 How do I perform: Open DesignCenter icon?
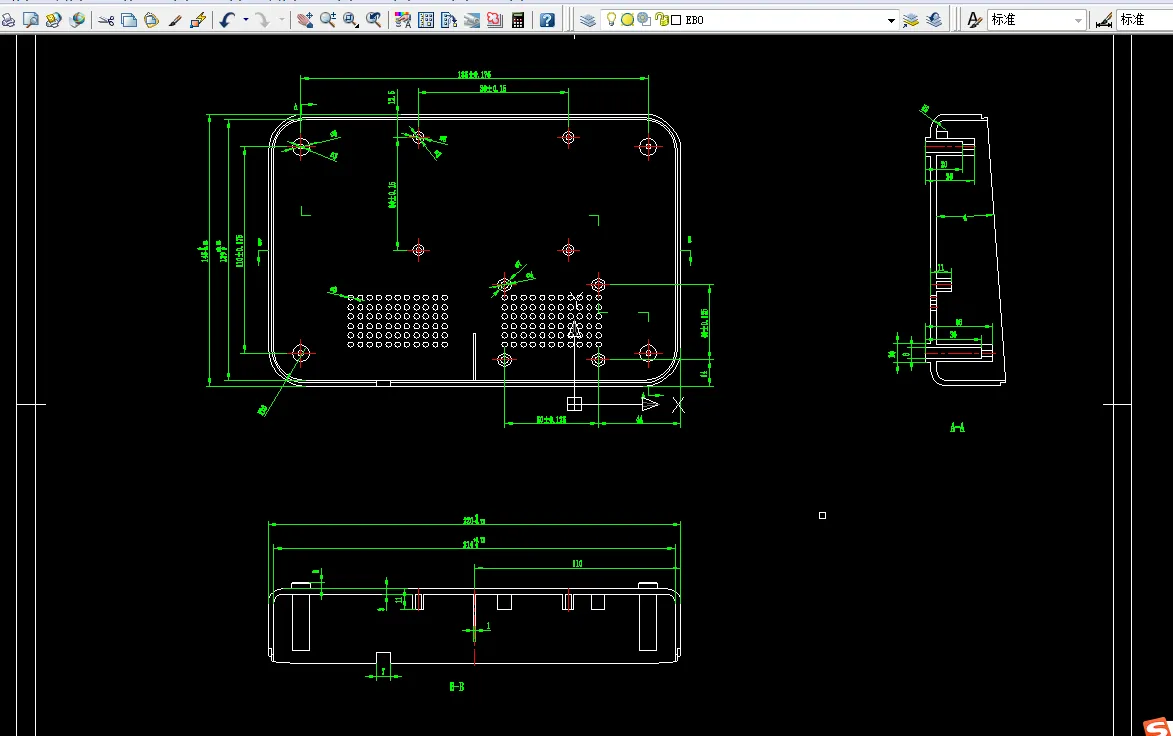426,20
